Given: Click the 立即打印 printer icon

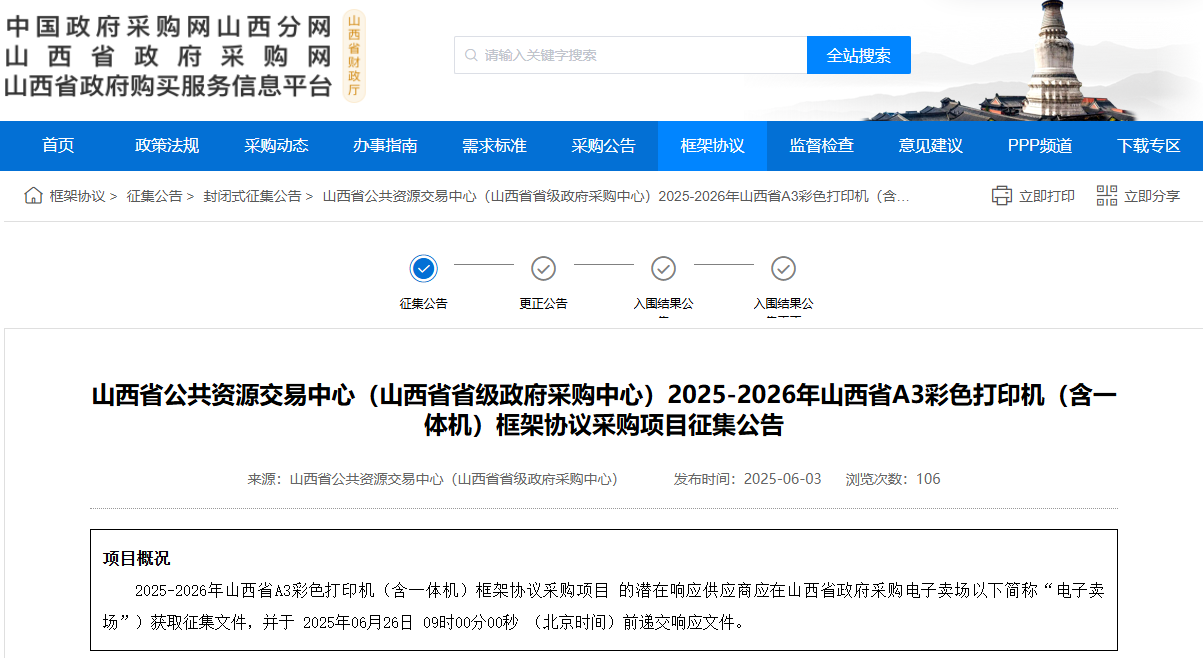Looking at the screenshot, I should (1001, 195).
